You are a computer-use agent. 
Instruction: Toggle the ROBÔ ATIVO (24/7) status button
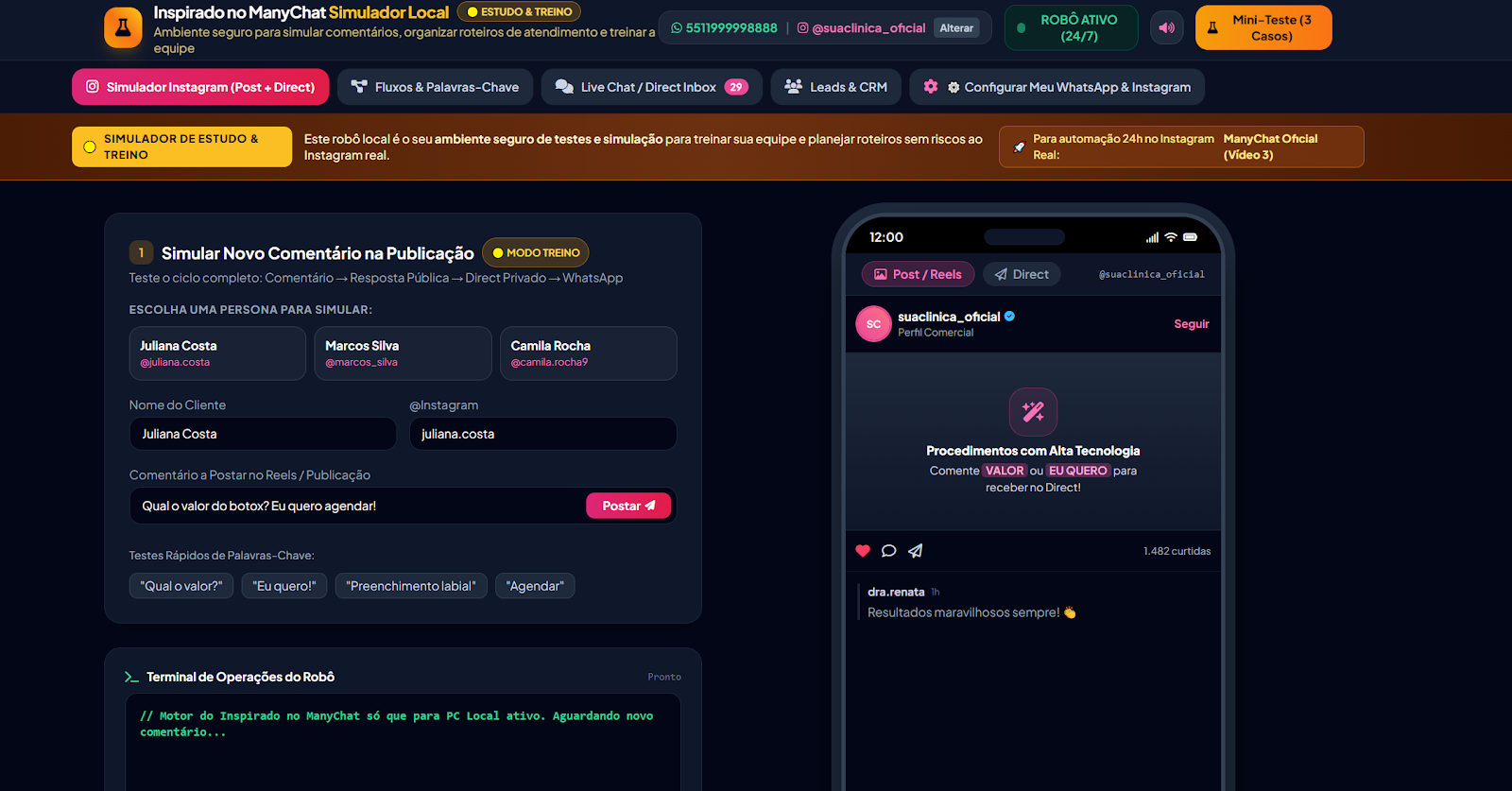[x=1071, y=27]
